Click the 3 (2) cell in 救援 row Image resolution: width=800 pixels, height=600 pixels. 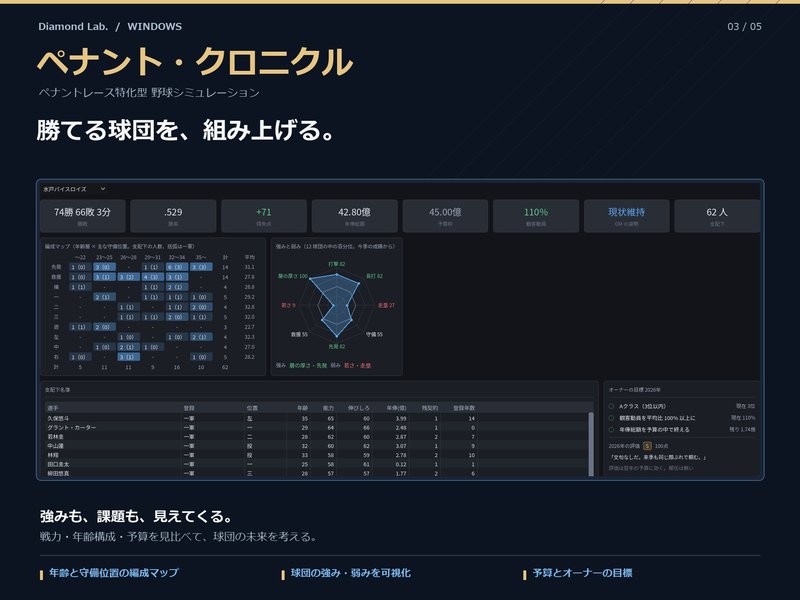(x=129, y=277)
